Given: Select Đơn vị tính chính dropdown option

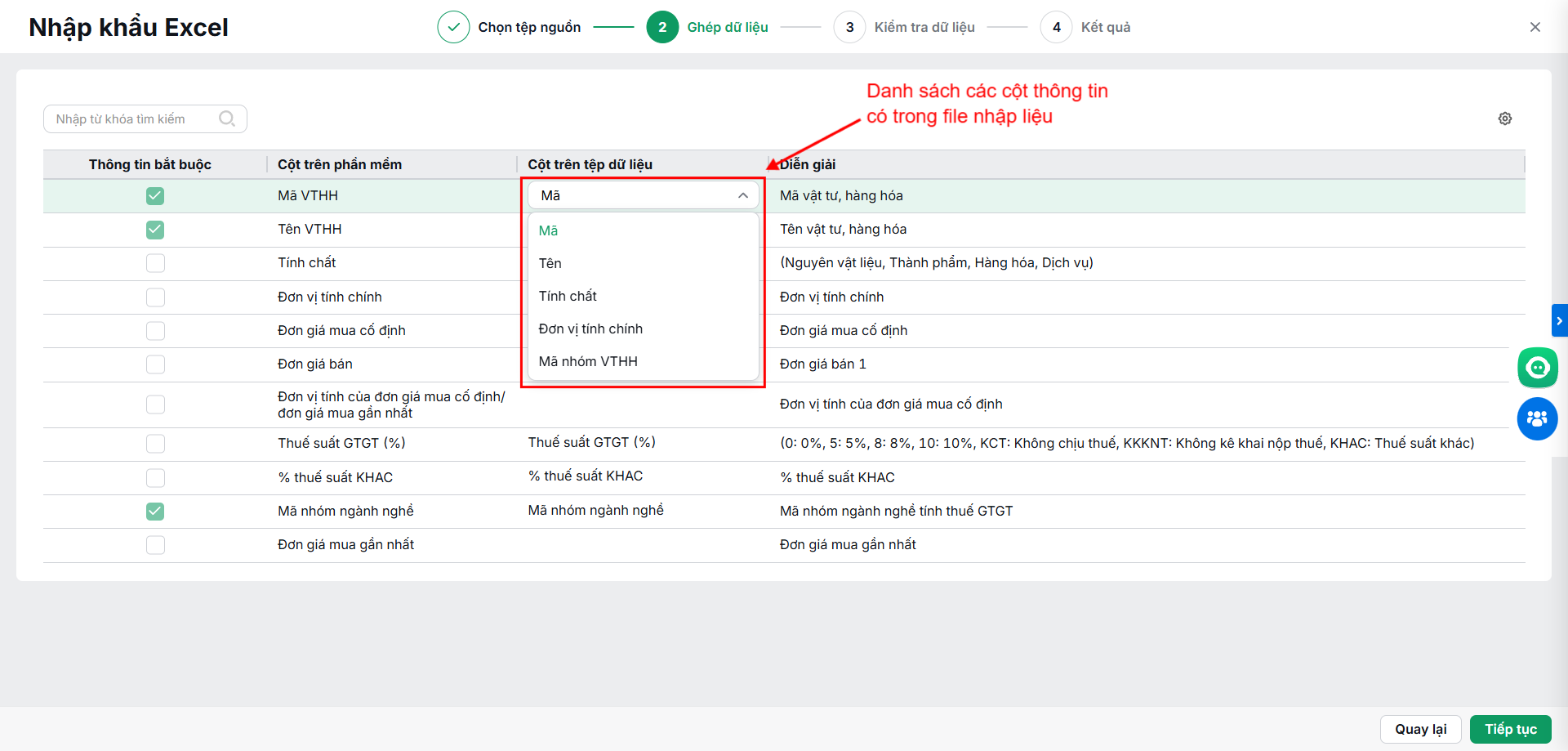Looking at the screenshot, I should pos(644,329).
